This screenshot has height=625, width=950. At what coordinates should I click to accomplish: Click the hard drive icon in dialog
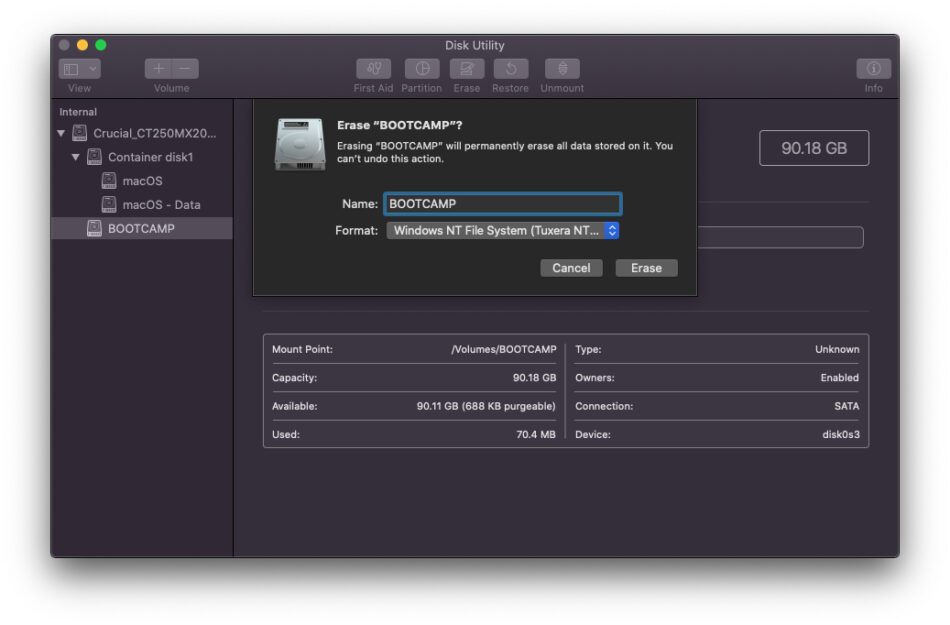tap(300, 144)
